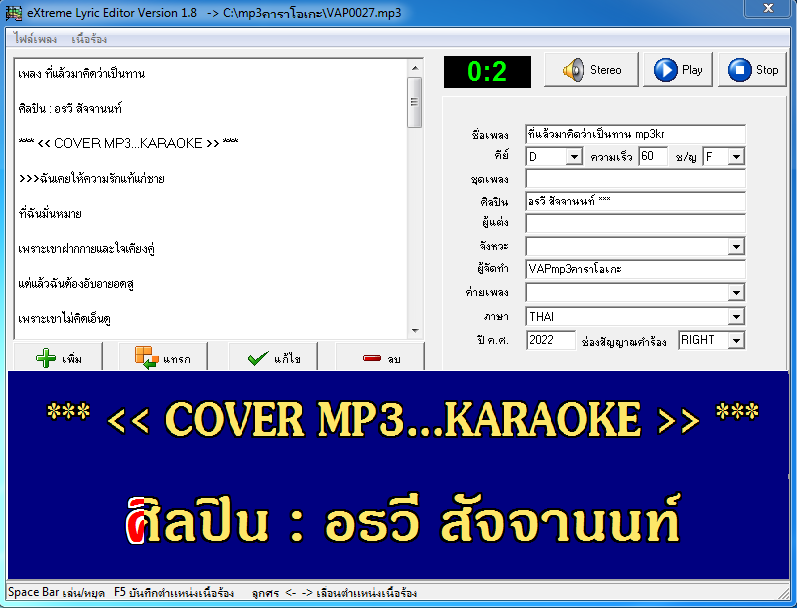797x608 pixels.
Task: Click the แทรก insert button
Action: pos(163,358)
